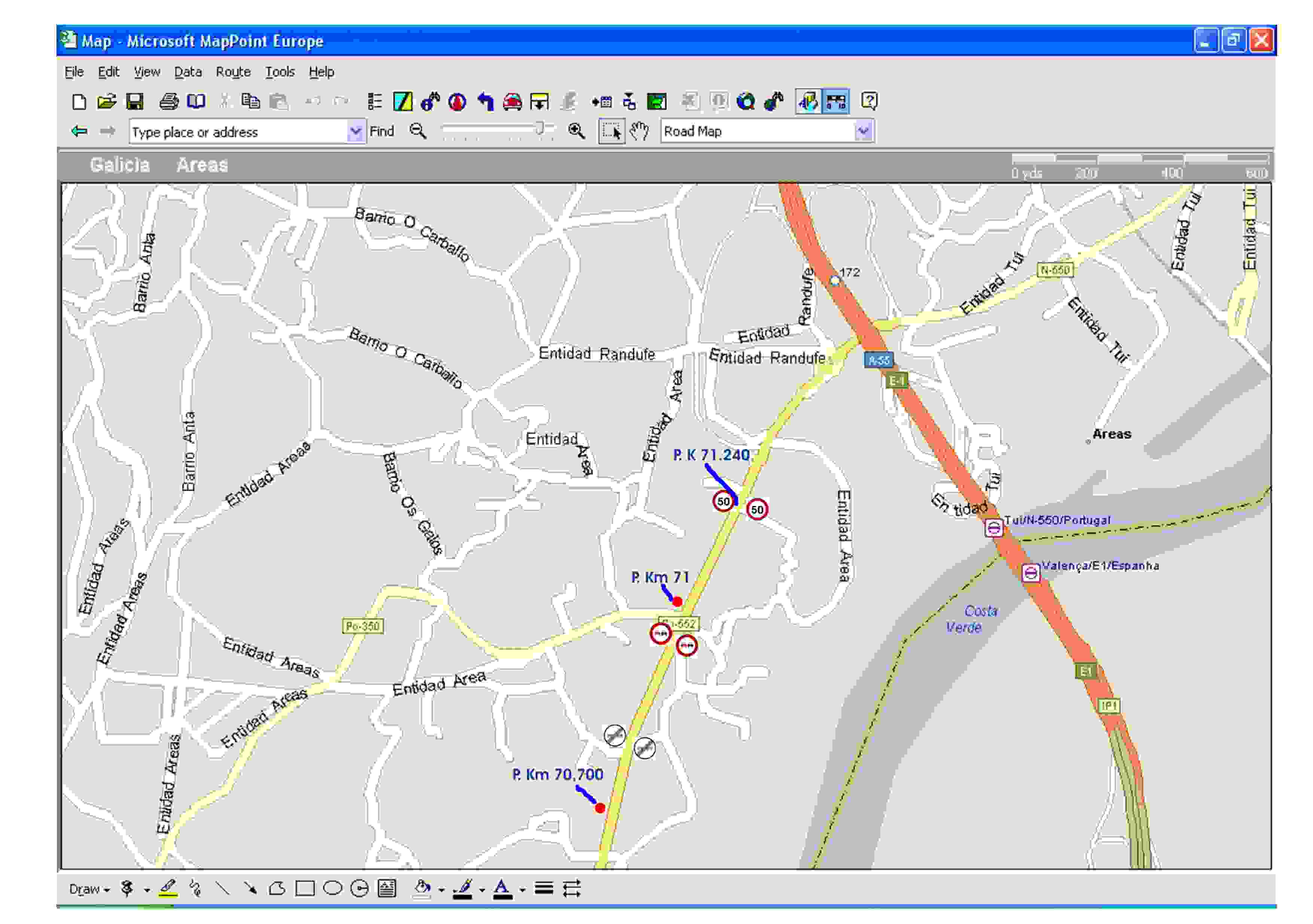Select the Highlighter drawing tool

point(168,888)
